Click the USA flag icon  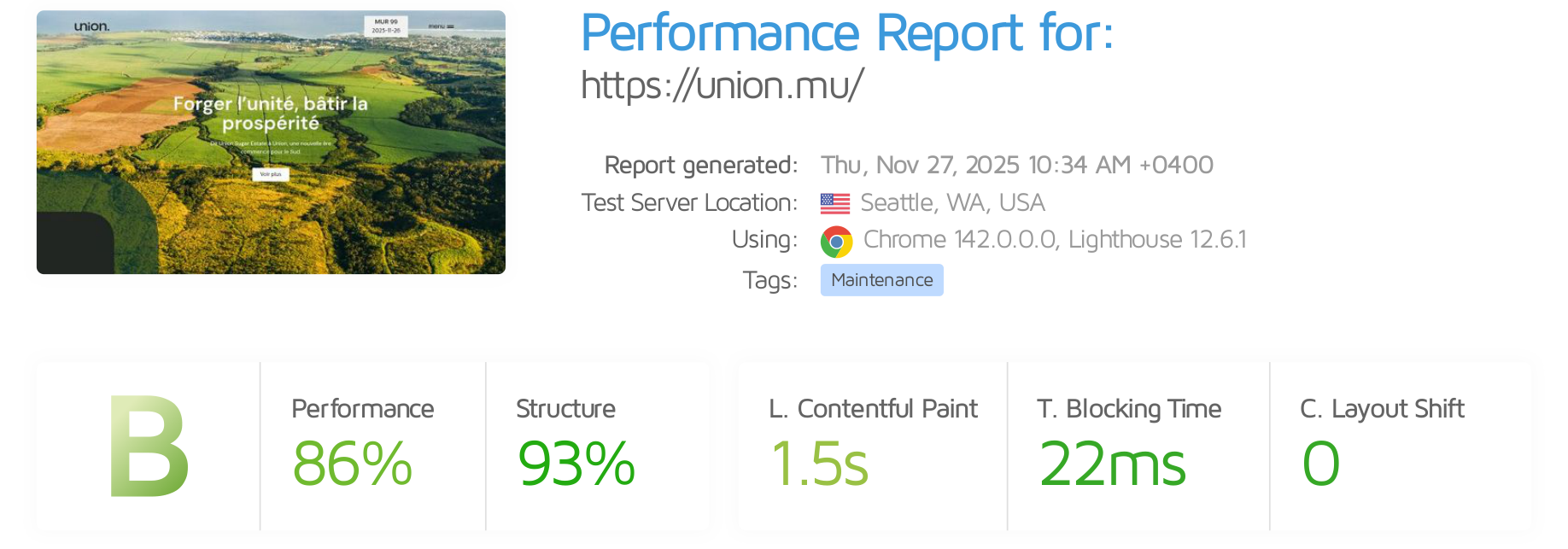[834, 203]
